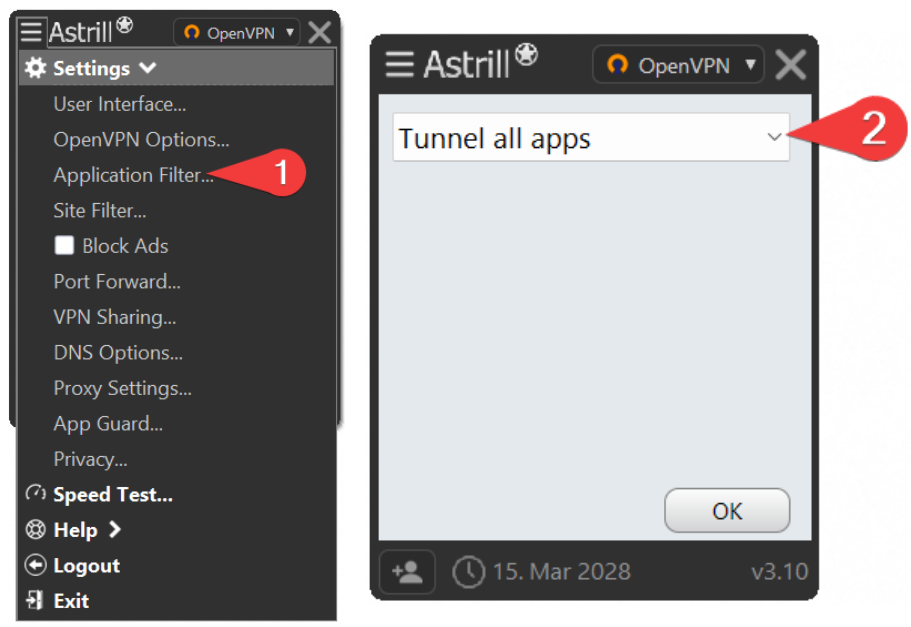Enable the Block Ads checkbox
The height and width of the screenshot is (627, 911).
64,245
